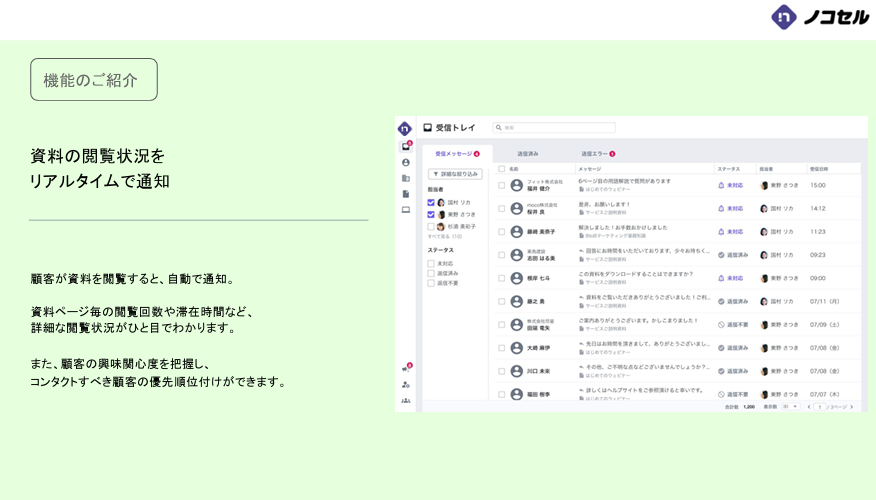
Task: Check the 杉浦 美彩子 assignee filter
Action: pyautogui.click(x=431, y=226)
